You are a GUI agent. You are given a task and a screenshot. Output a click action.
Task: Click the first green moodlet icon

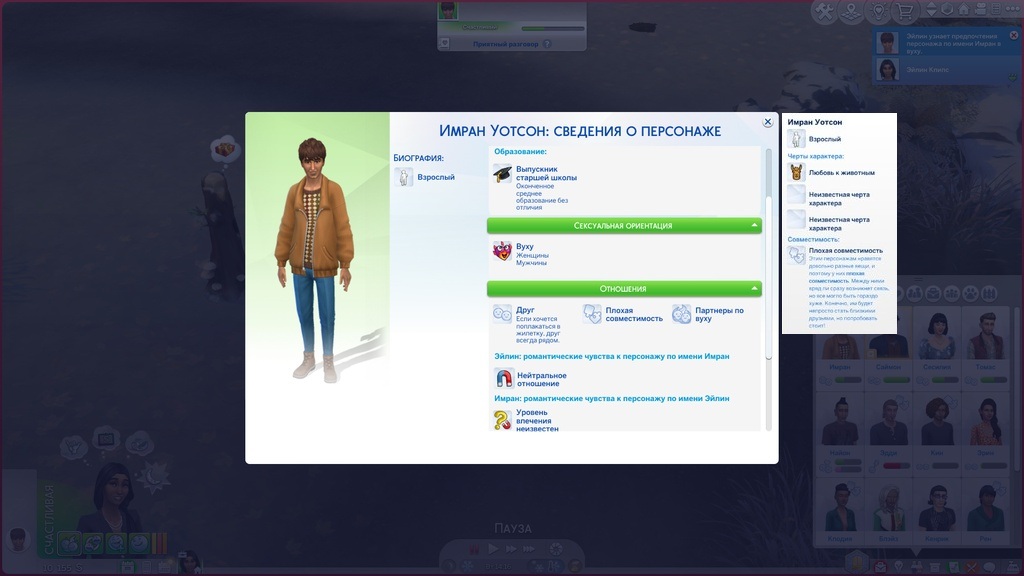(69, 543)
